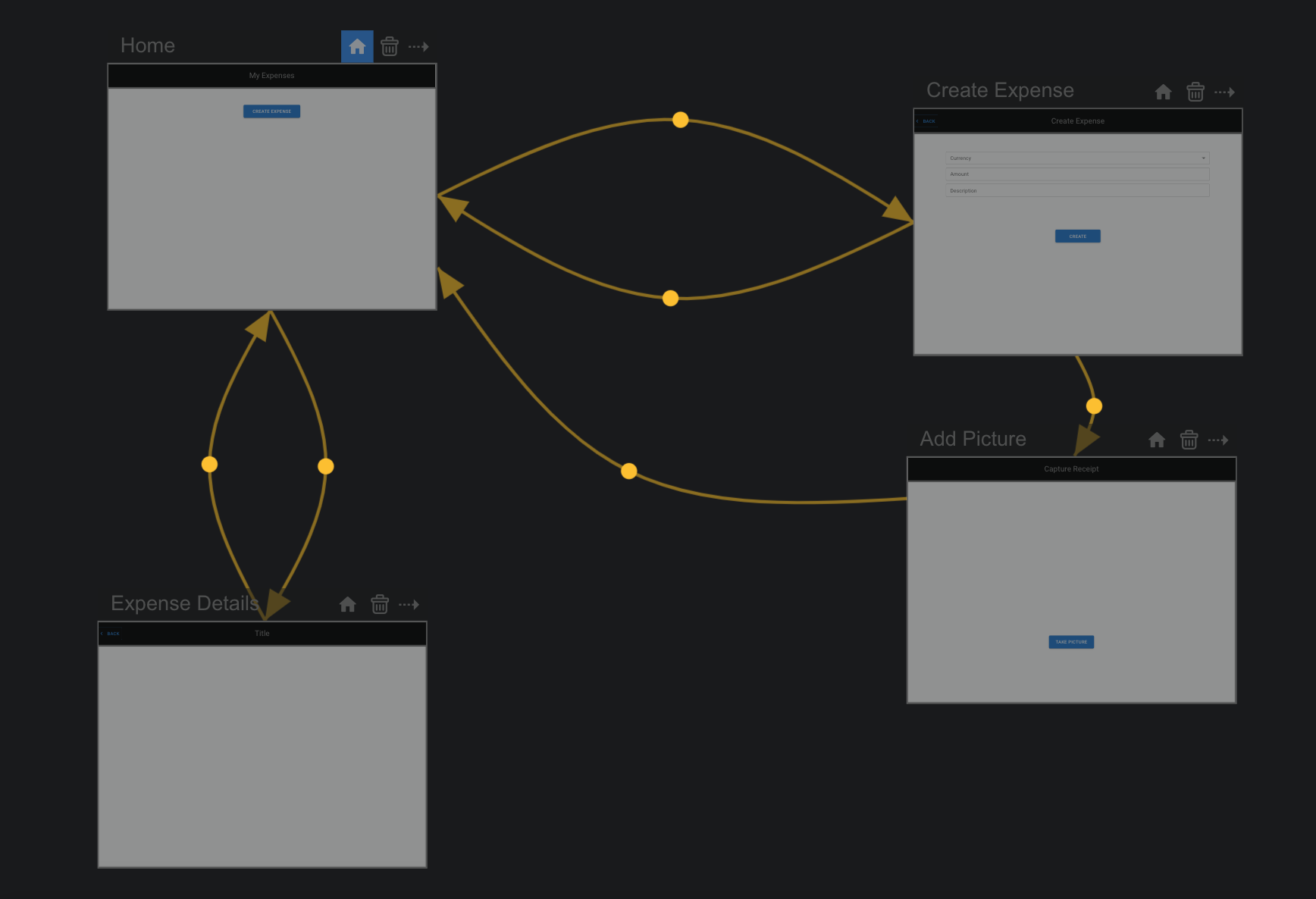This screenshot has width=1316, height=899.
Task: Click the dashed arrow icon beside Home
Action: point(418,47)
